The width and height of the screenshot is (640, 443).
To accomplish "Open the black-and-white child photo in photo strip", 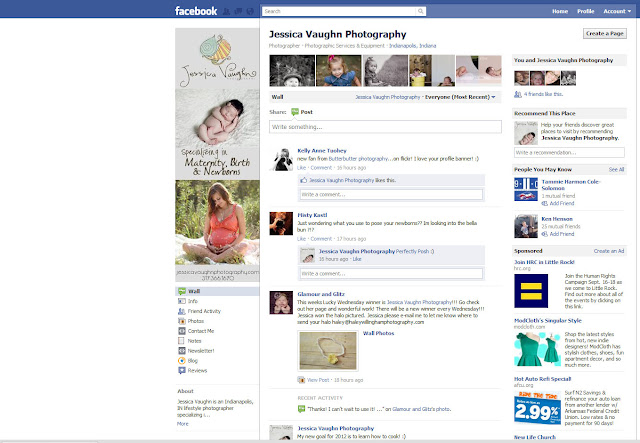I will (x=292, y=71).
